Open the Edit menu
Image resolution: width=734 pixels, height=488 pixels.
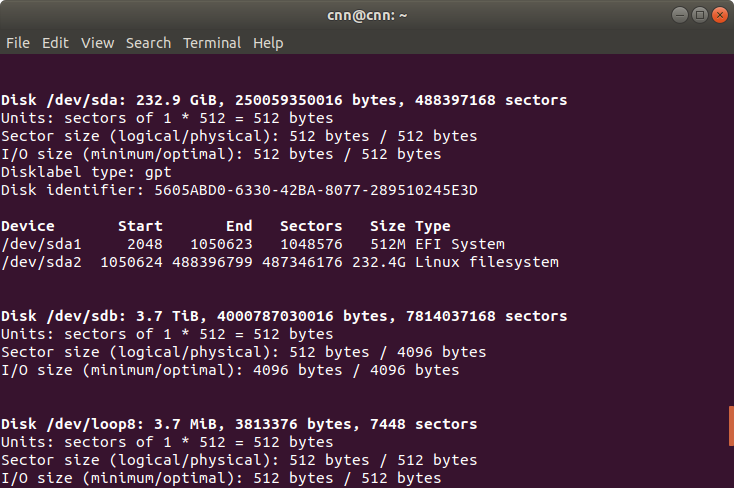[x=55, y=43]
